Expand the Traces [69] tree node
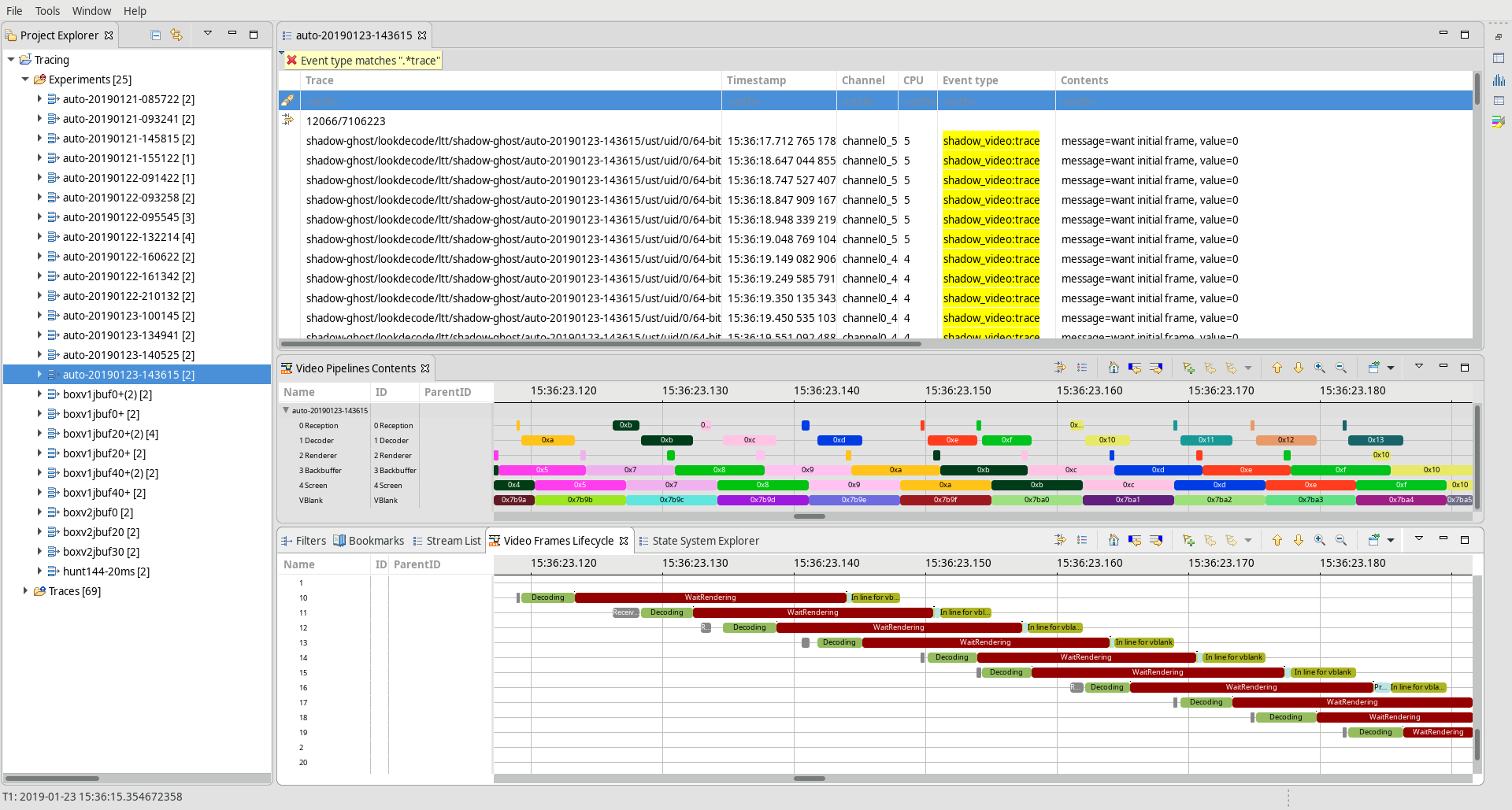1512x810 pixels. click(x=25, y=591)
